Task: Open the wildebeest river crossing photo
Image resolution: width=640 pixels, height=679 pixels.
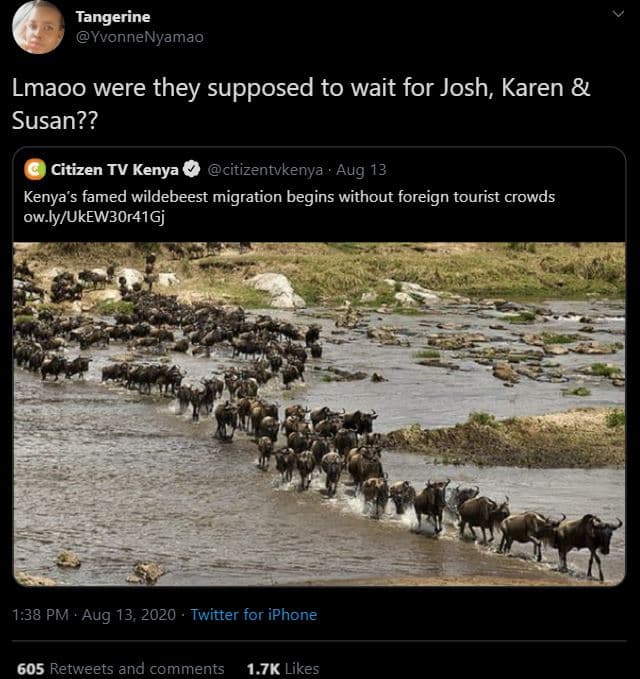Action: 319,413
